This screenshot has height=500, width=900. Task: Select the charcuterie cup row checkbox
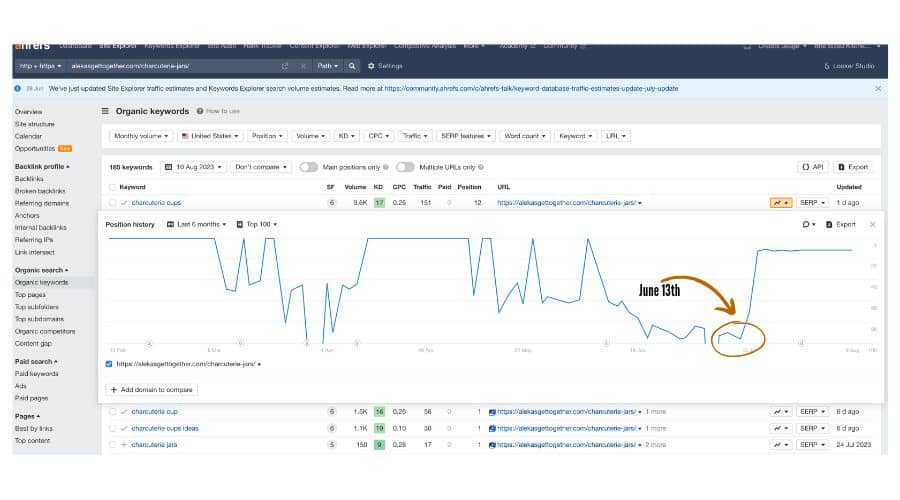click(112, 412)
